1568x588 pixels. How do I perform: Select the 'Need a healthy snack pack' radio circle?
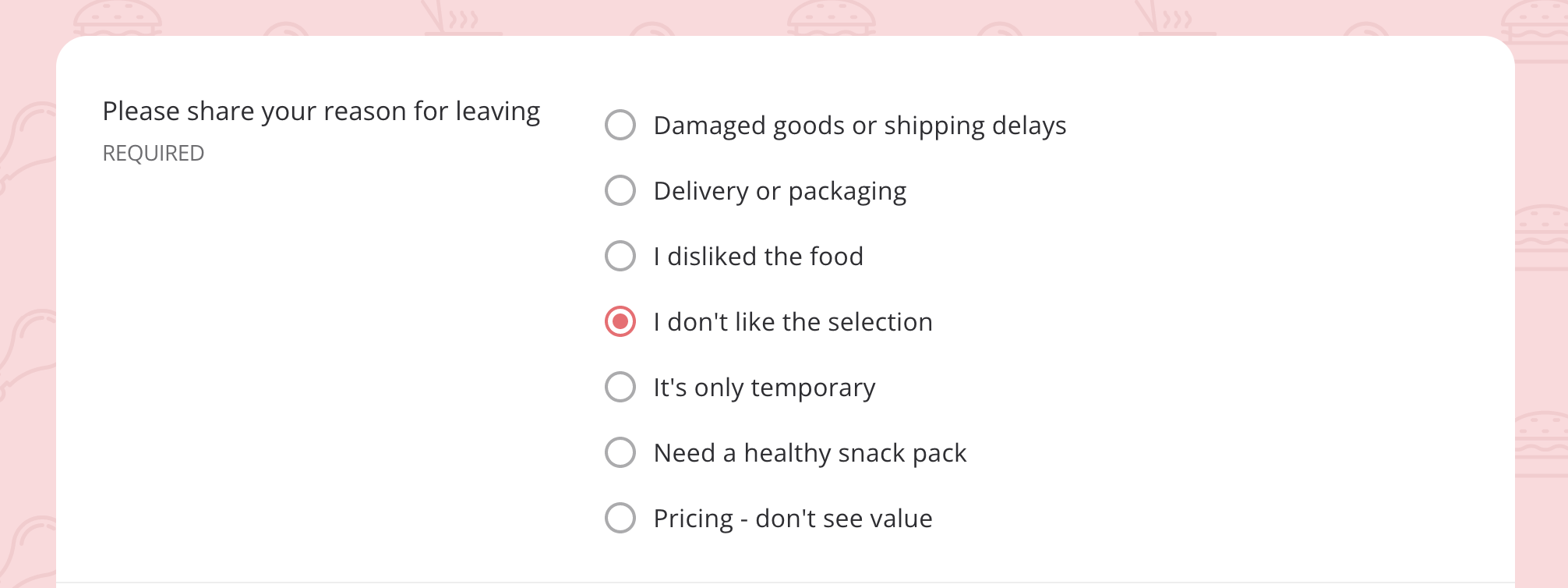pos(620,452)
